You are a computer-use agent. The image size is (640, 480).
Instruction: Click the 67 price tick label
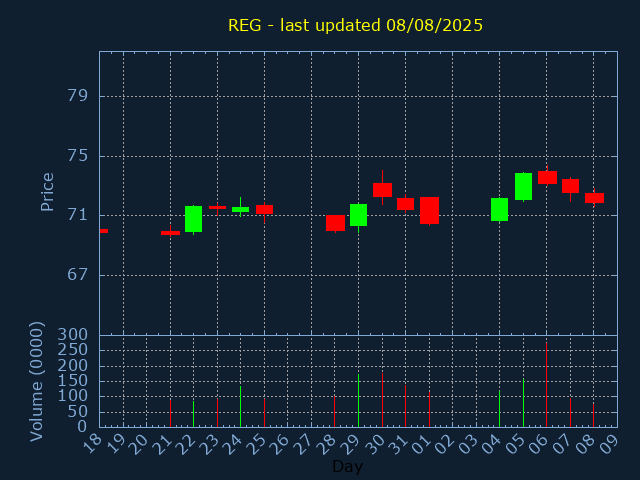coord(78,275)
